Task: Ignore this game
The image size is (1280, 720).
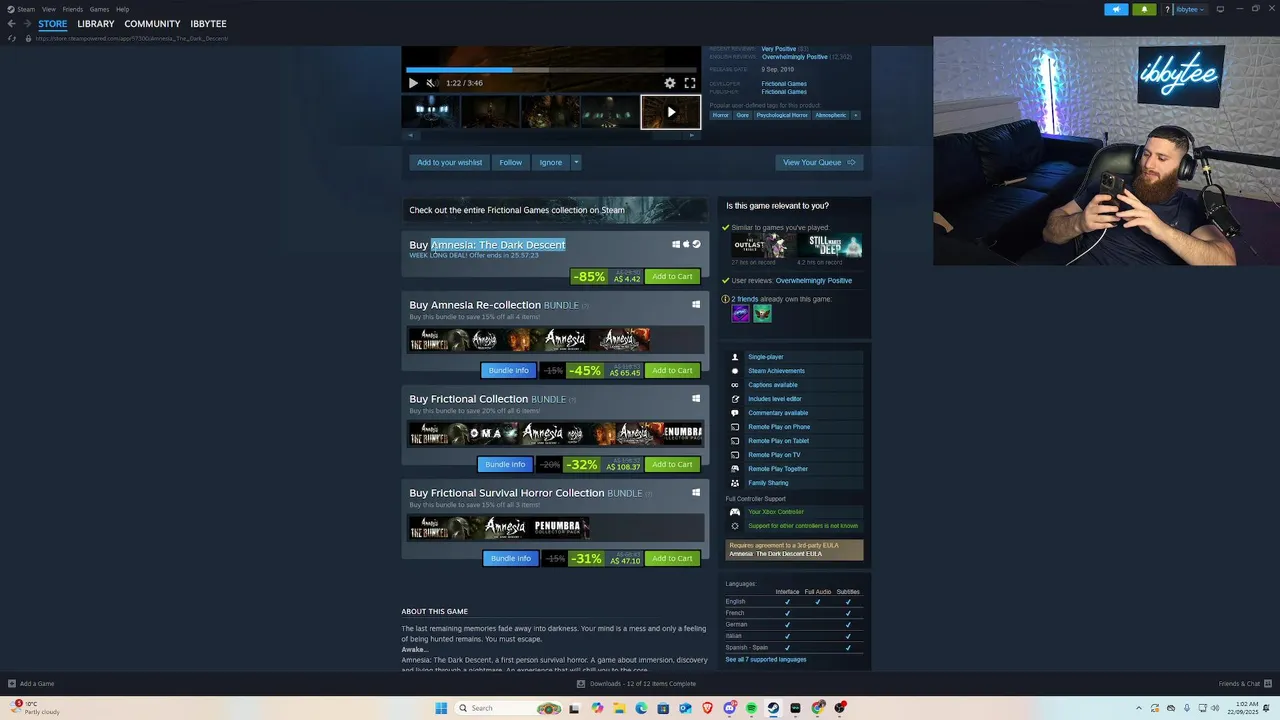Action: (x=551, y=162)
